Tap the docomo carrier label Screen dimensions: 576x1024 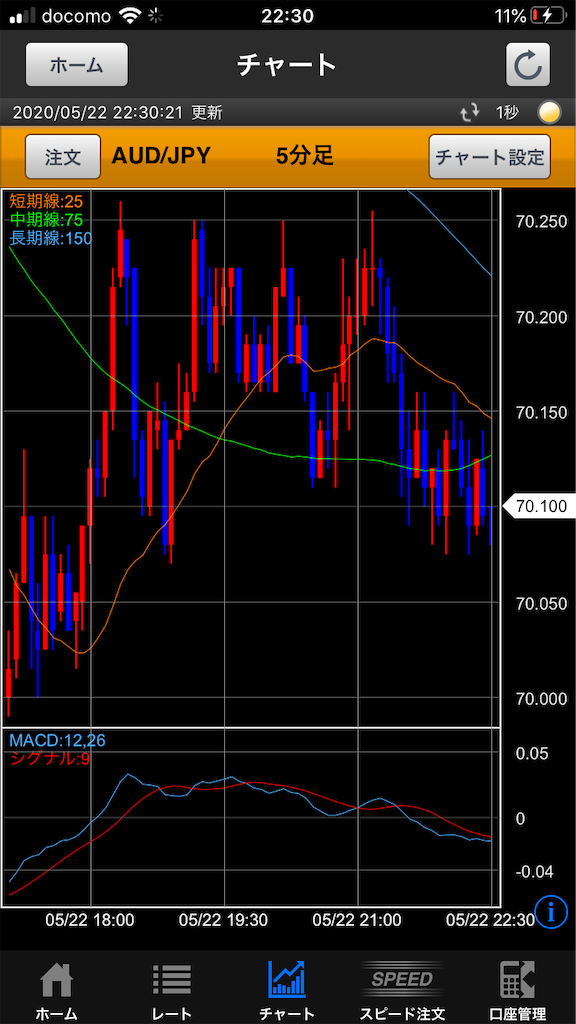coord(76,16)
